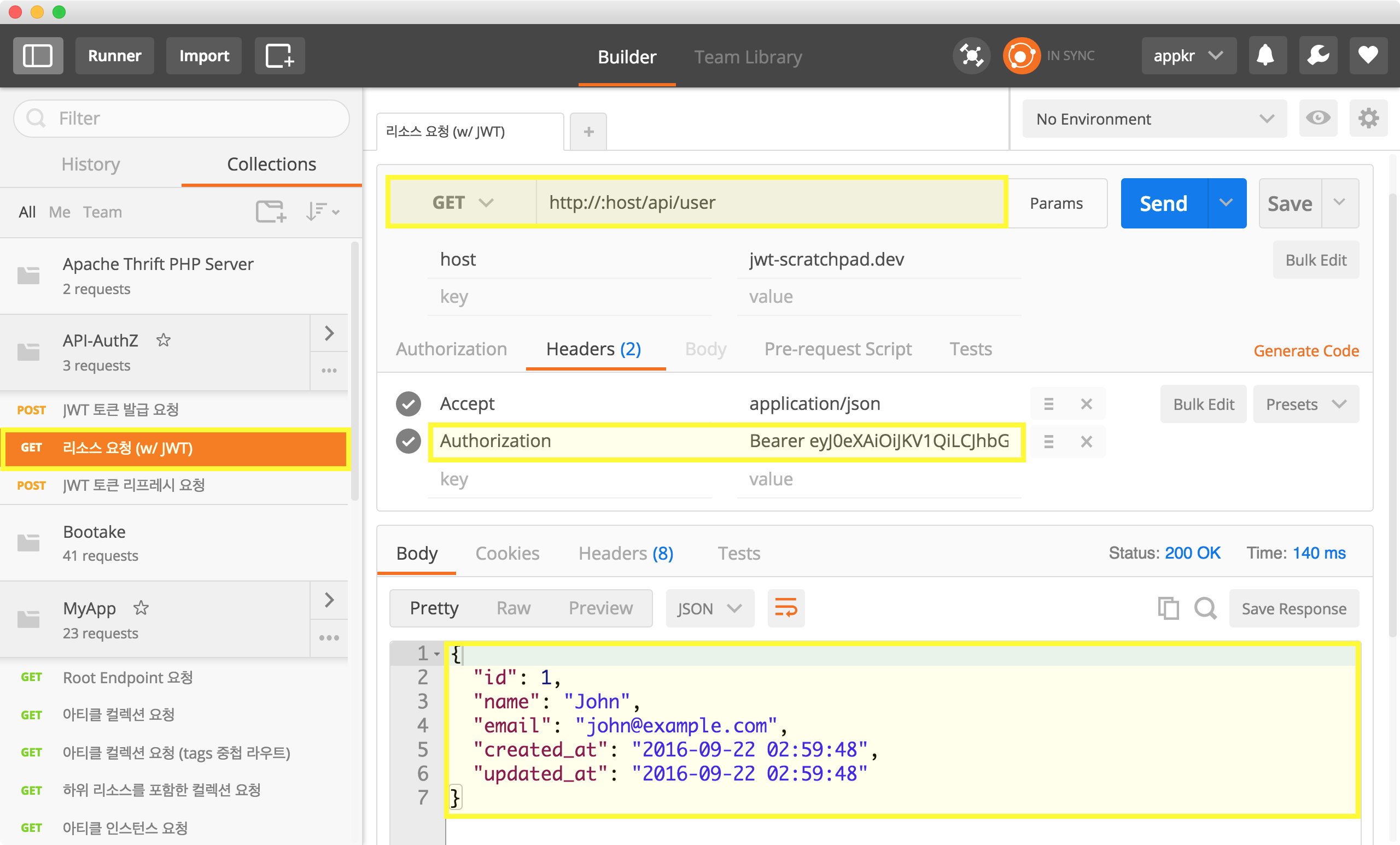Image resolution: width=1400 pixels, height=845 pixels.
Task: Copy response to clipboard icon
Action: [x=1168, y=608]
